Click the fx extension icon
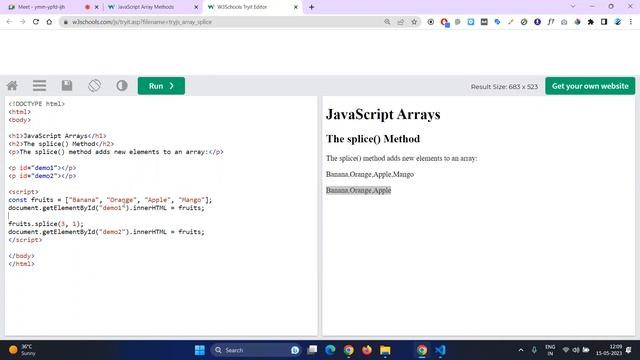Image resolution: width=640 pixels, height=360 pixels. [x=551, y=22]
